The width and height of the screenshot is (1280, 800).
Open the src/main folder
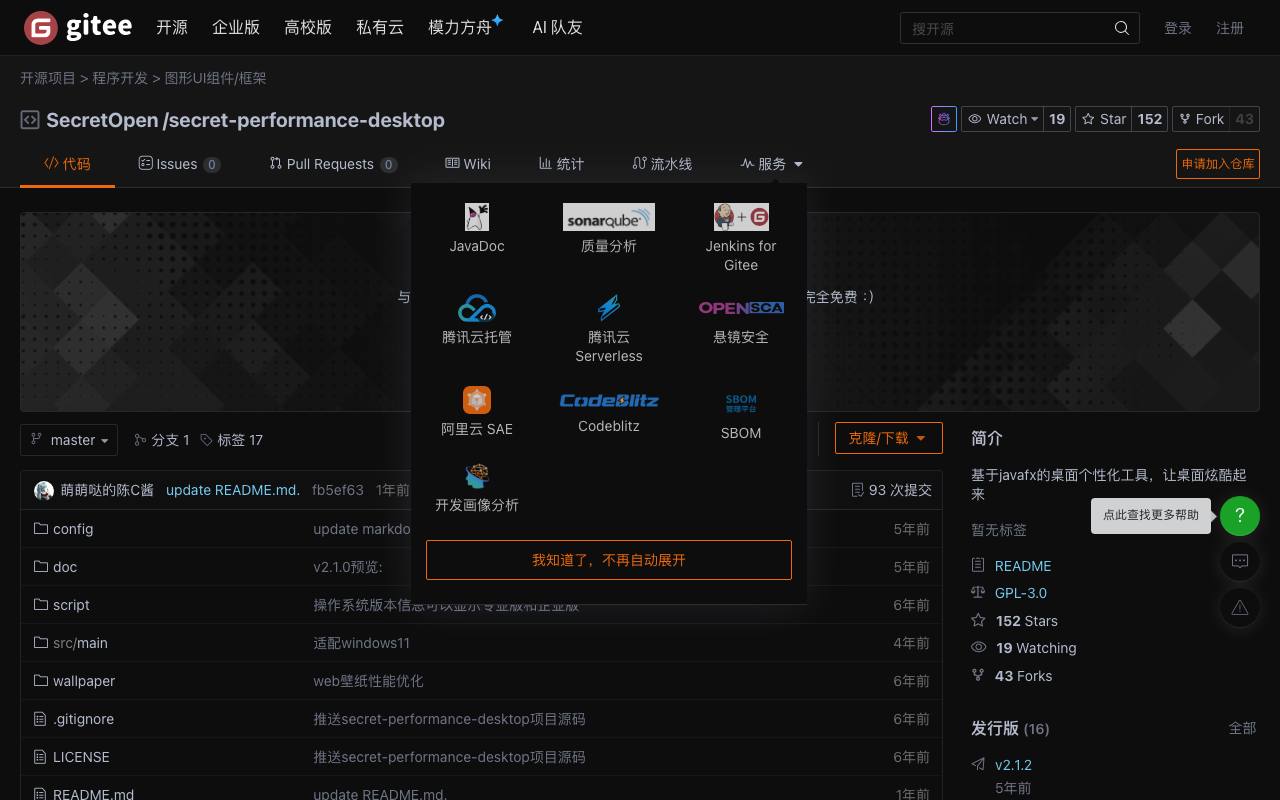click(x=80, y=643)
